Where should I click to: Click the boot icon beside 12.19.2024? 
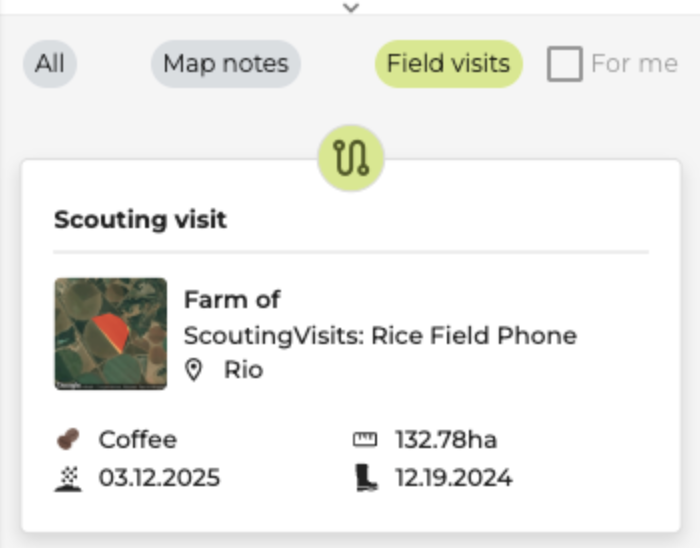click(367, 477)
